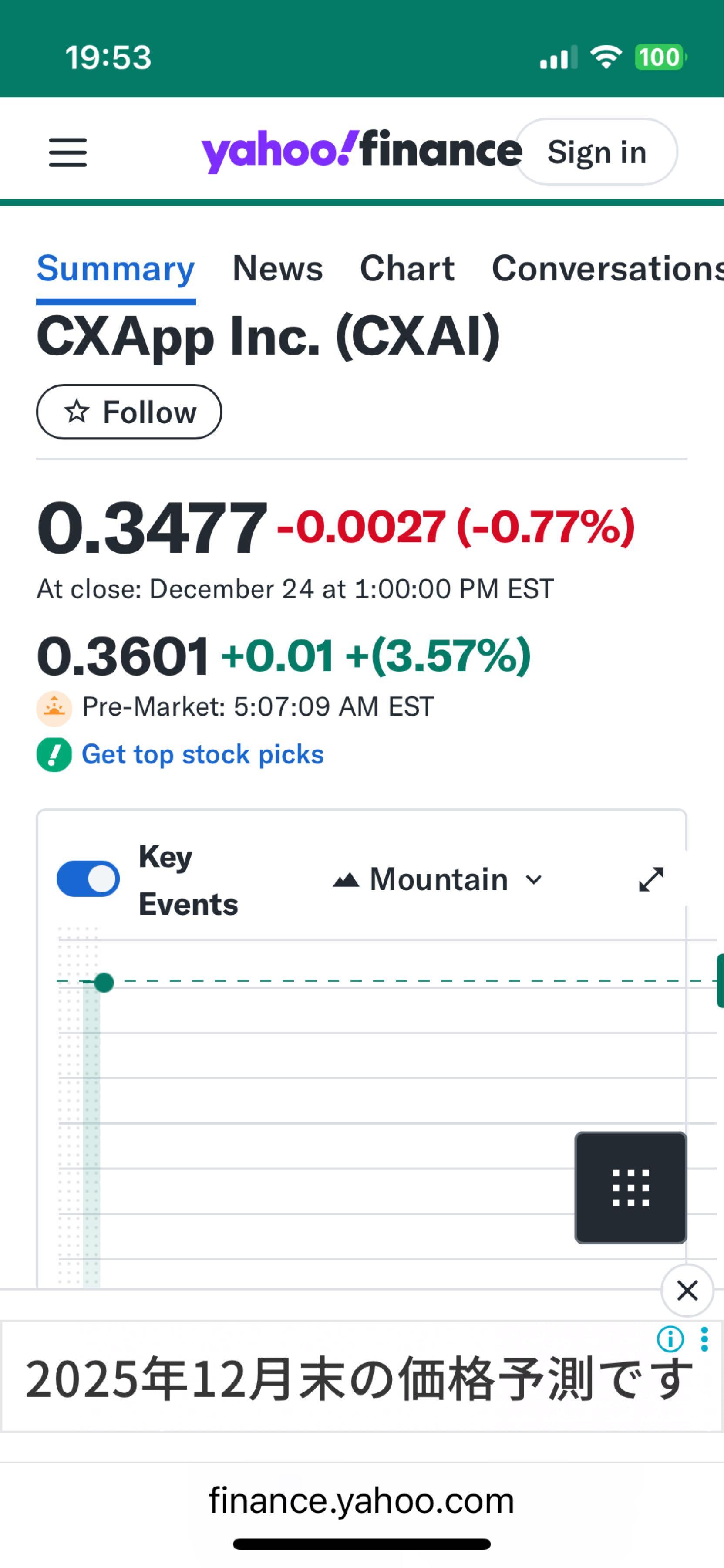Go to the Conversations tab
This screenshot has width=724, height=1568.
[607, 268]
